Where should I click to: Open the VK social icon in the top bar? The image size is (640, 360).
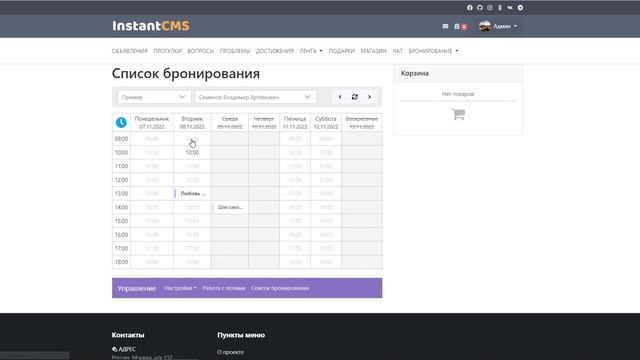pyautogui.click(x=510, y=7)
